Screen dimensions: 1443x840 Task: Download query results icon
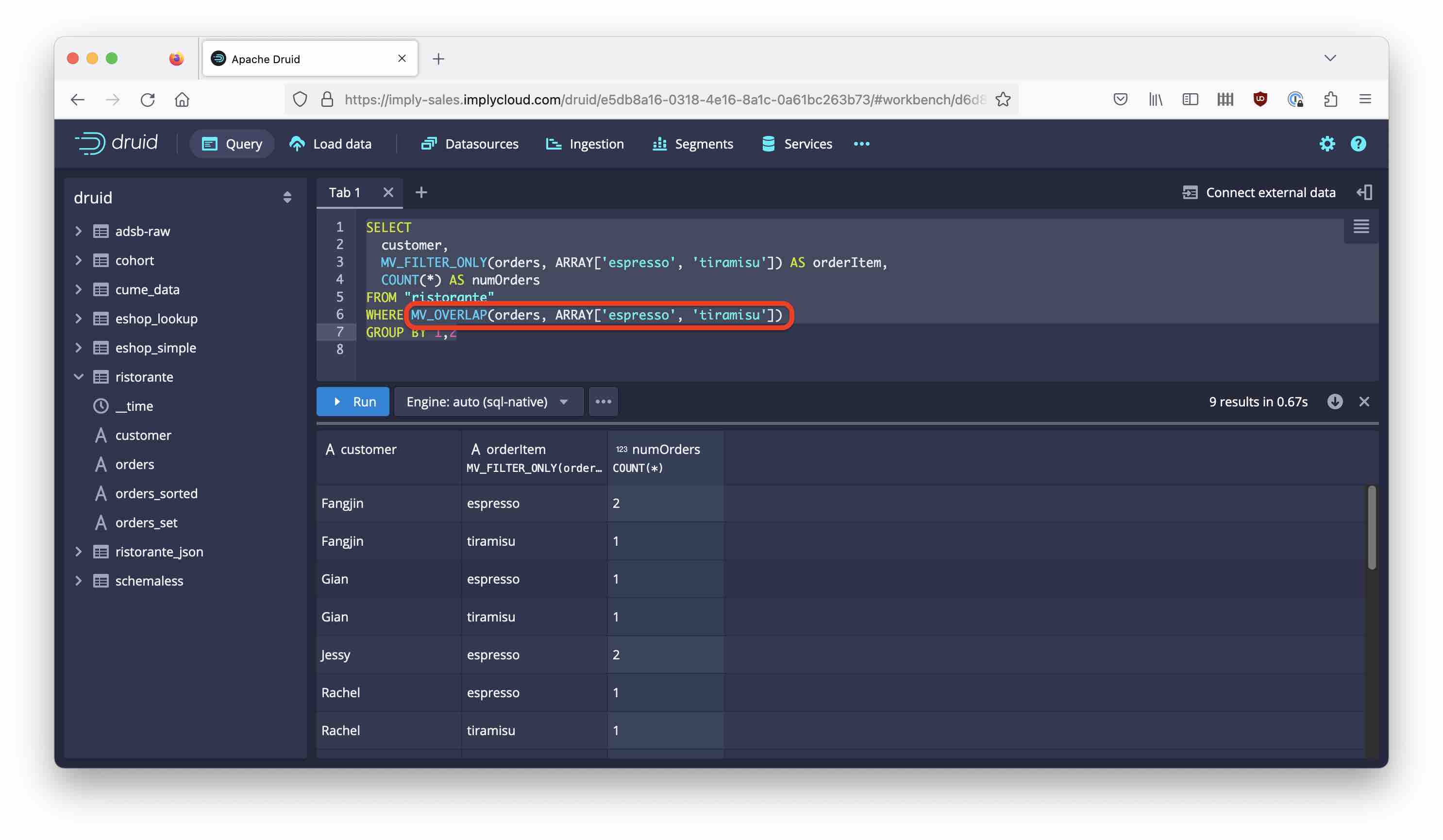click(1334, 402)
